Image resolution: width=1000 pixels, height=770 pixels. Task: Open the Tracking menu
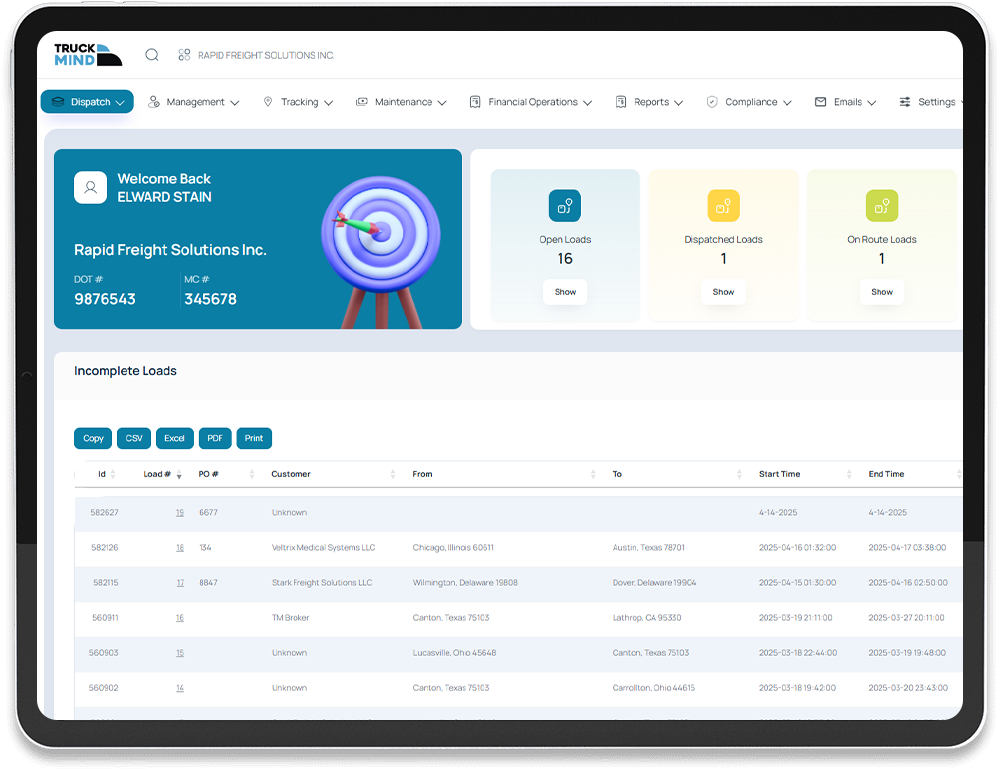pyautogui.click(x=298, y=102)
